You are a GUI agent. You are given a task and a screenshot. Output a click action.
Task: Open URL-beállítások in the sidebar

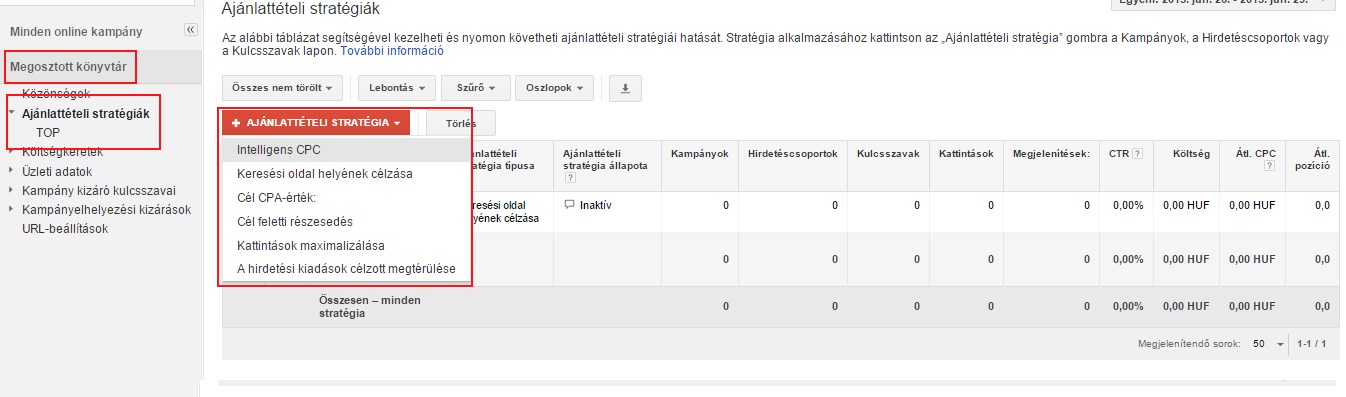[x=65, y=228]
